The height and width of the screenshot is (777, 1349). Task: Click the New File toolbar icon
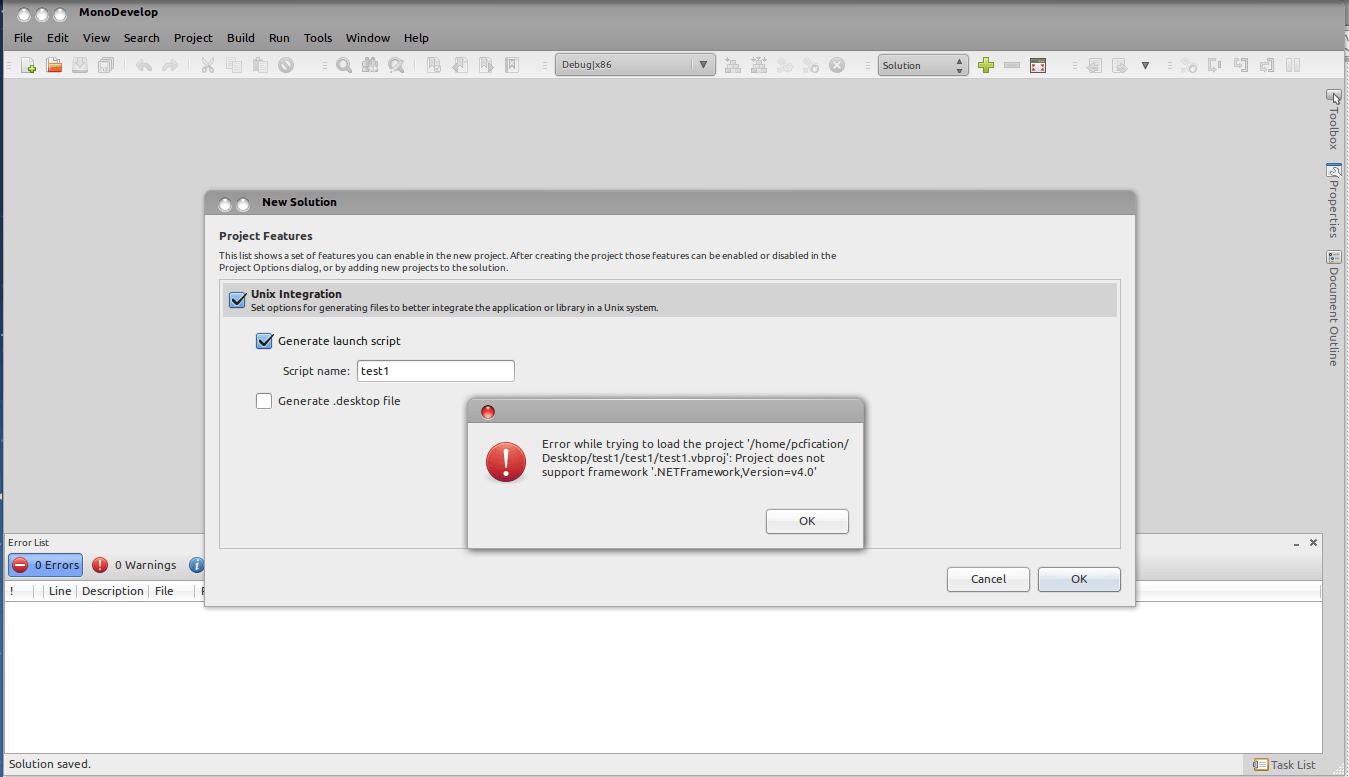[x=28, y=66]
